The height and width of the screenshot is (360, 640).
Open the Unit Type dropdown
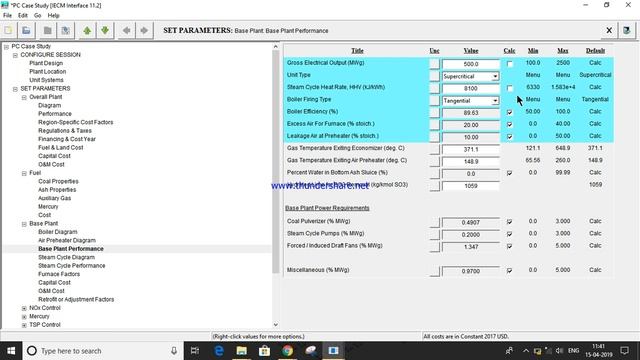[495, 76]
